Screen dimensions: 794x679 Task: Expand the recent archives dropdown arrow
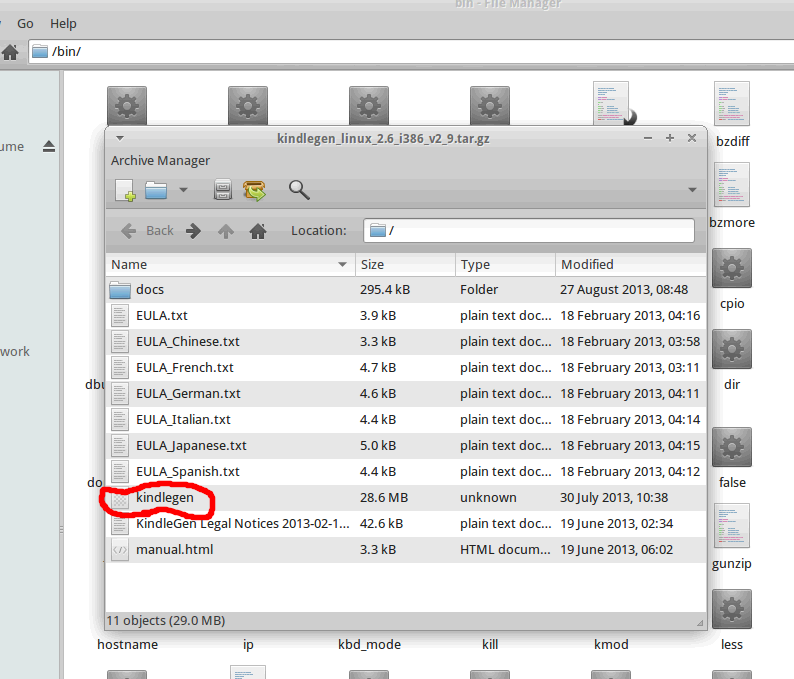(x=183, y=190)
